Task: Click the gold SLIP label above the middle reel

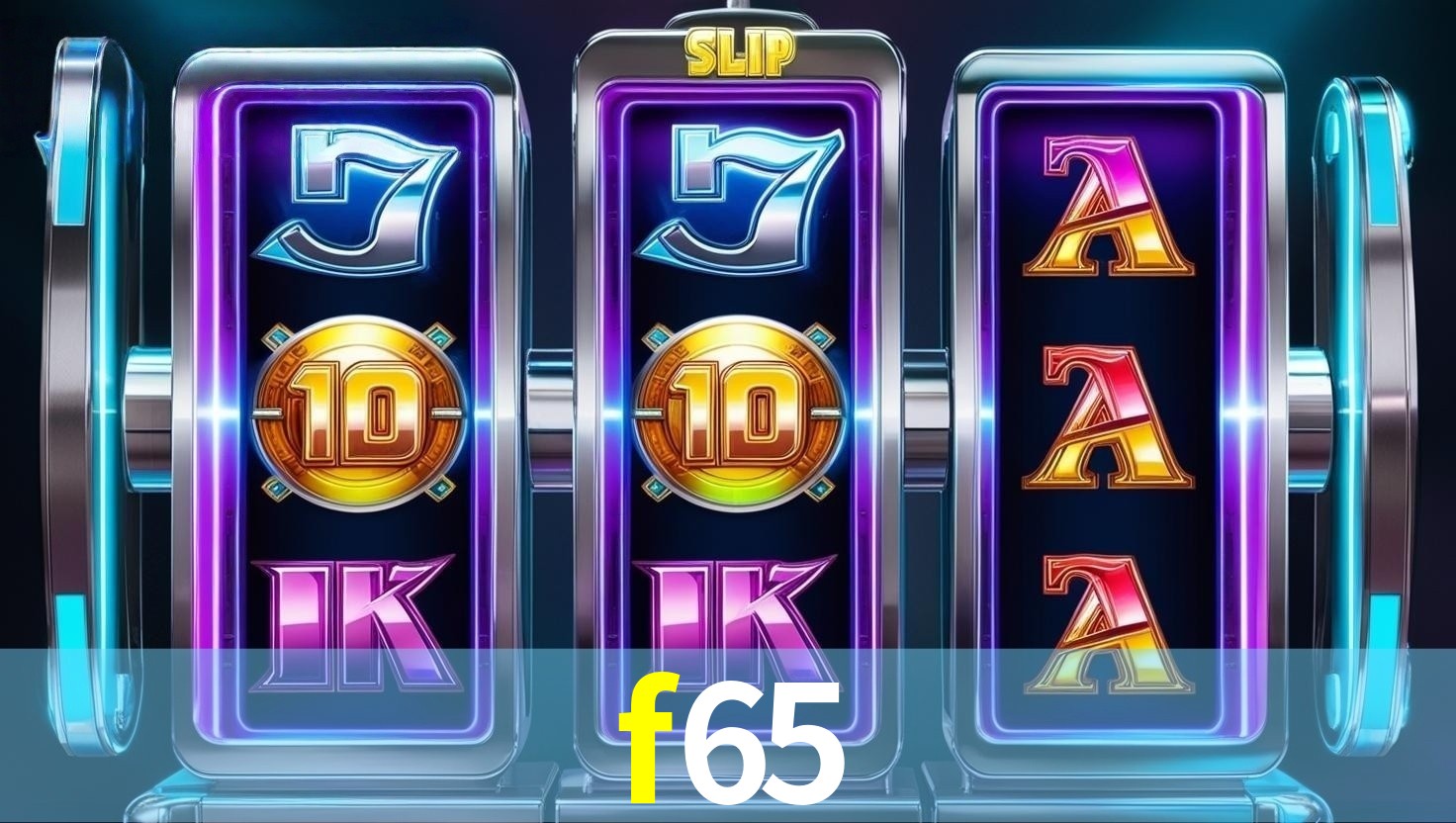Action: click(740, 53)
